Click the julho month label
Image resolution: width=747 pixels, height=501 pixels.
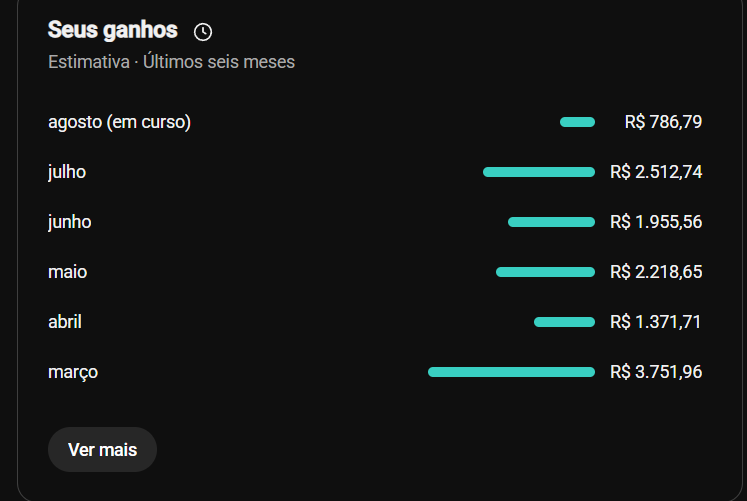point(67,172)
